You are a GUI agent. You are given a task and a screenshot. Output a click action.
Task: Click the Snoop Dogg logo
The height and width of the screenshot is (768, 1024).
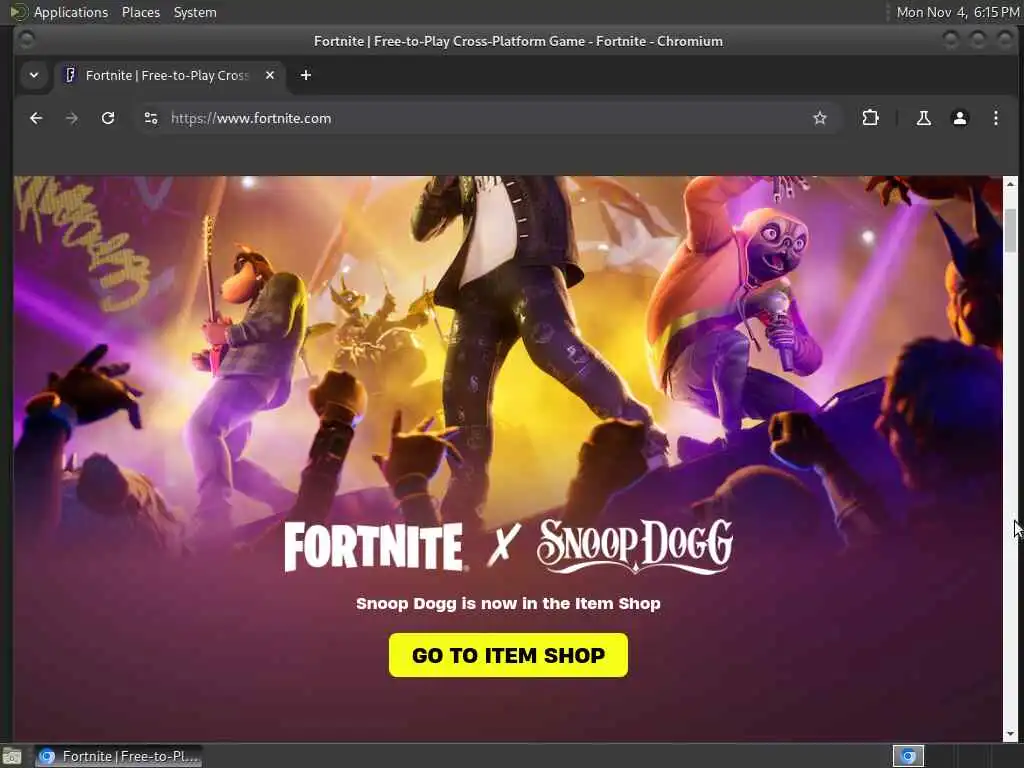click(635, 546)
